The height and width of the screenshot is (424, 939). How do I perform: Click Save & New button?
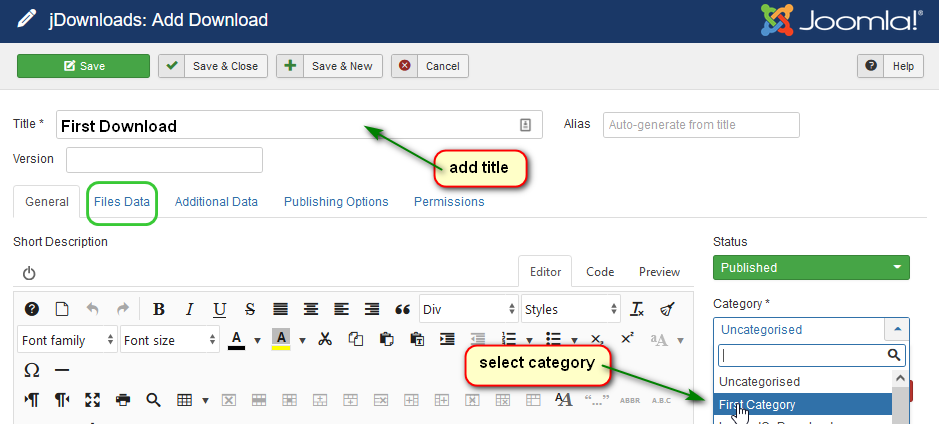329,66
